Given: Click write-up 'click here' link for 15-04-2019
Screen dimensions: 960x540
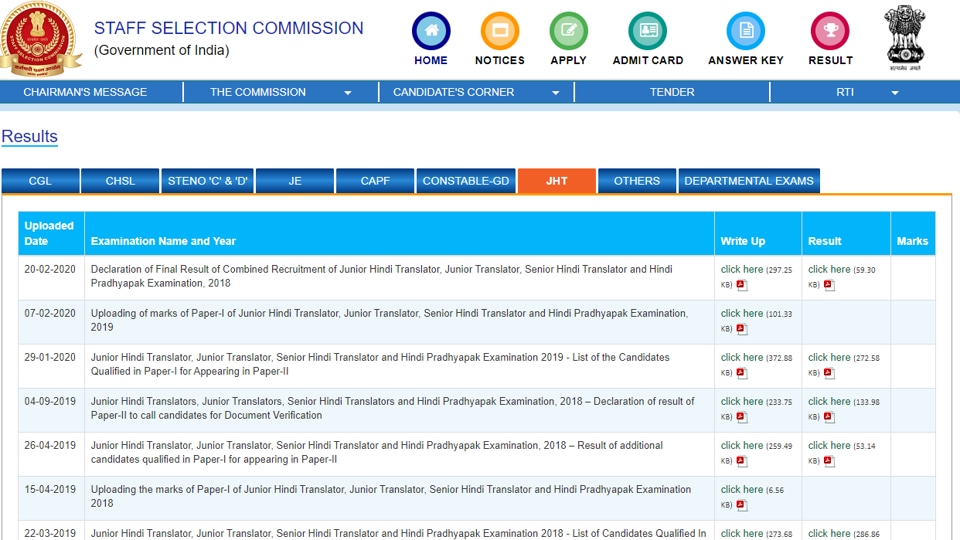Looking at the screenshot, I should click(x=742, y=490).
